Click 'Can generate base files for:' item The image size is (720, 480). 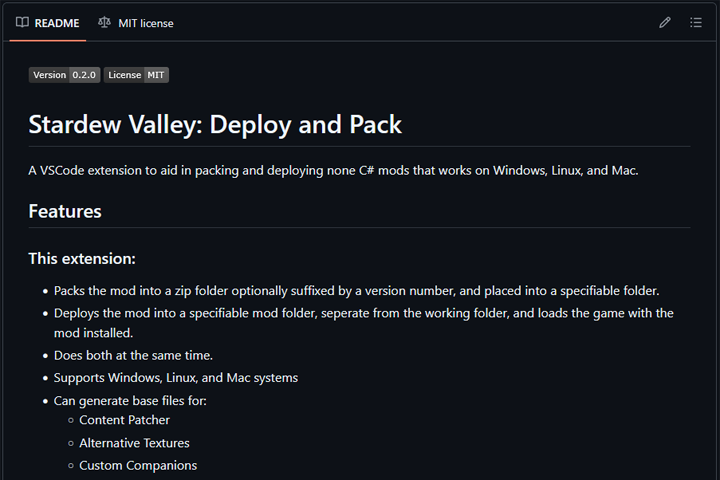130,401
